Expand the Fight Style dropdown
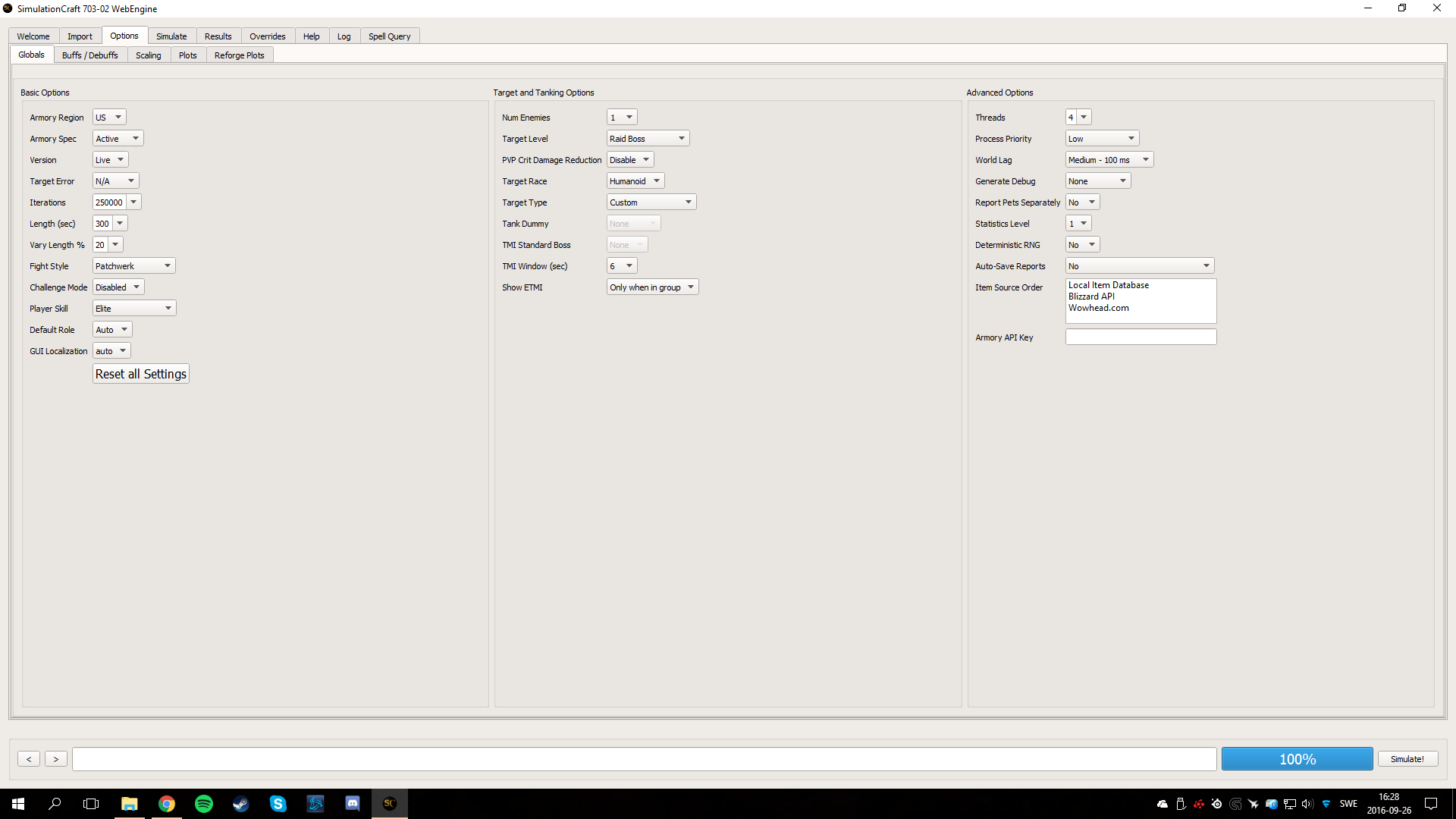 [134, 266]
